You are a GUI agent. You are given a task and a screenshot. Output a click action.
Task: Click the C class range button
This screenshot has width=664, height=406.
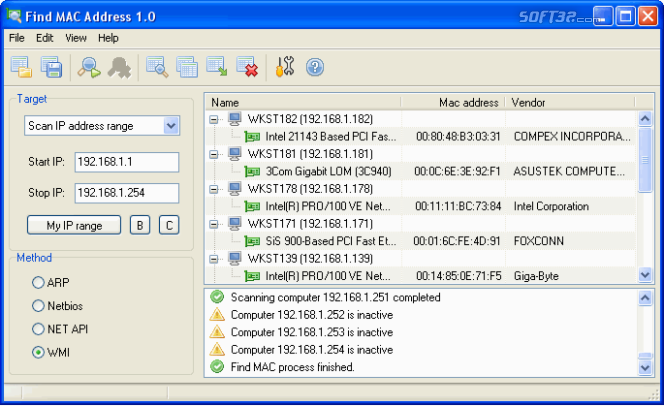pos(169,225)
